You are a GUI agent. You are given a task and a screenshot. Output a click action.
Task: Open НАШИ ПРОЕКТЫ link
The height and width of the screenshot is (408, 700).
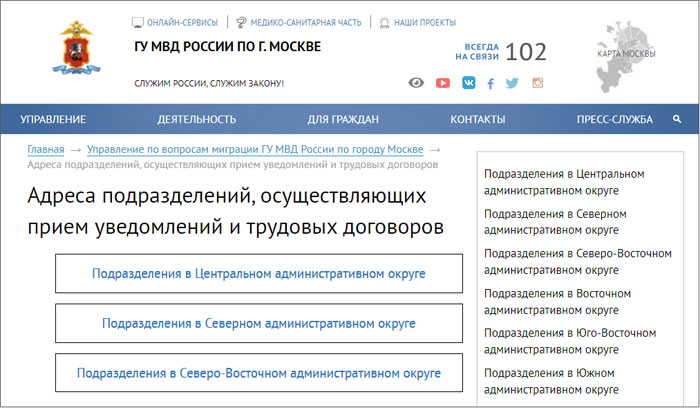[425, 23]
